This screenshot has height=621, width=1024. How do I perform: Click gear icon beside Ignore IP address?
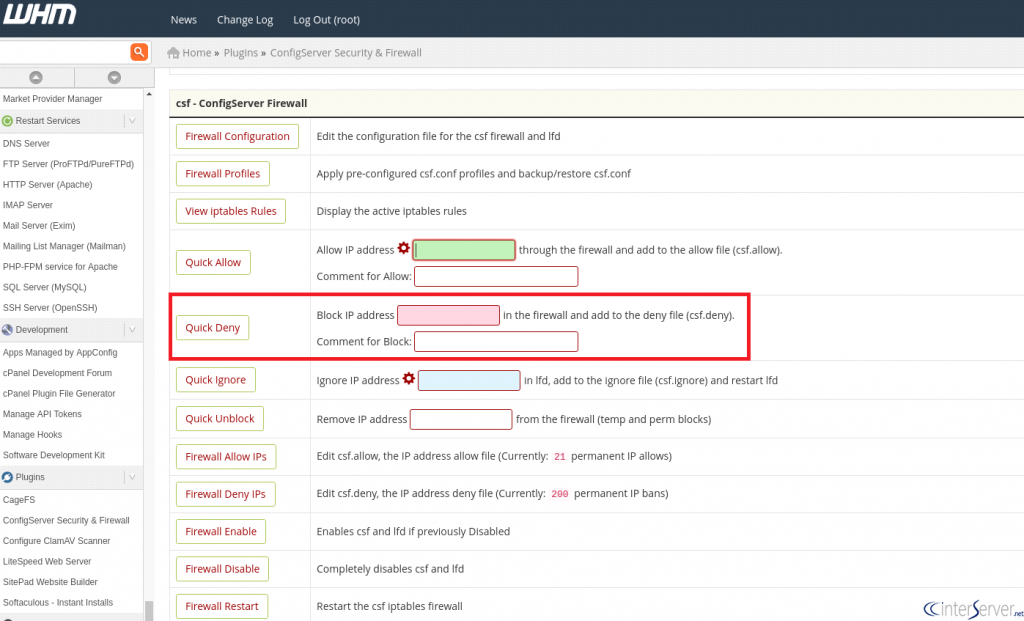pos(409,378)
